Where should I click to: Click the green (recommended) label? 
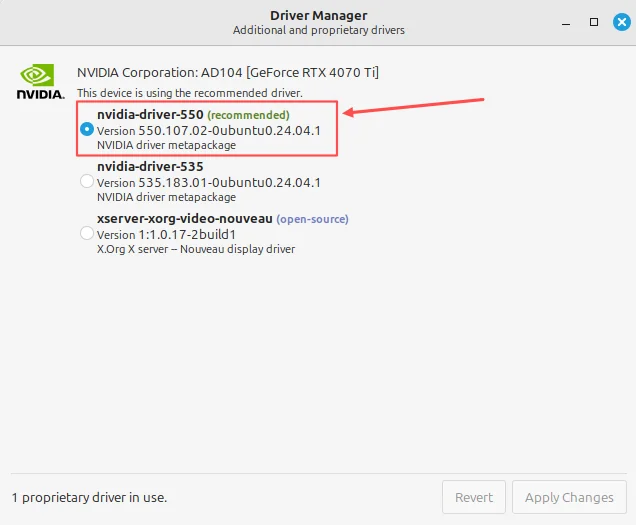248,115
